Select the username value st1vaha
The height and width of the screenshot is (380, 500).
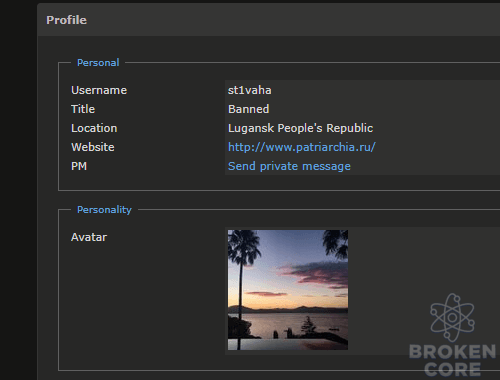click(x=249, y=90)
